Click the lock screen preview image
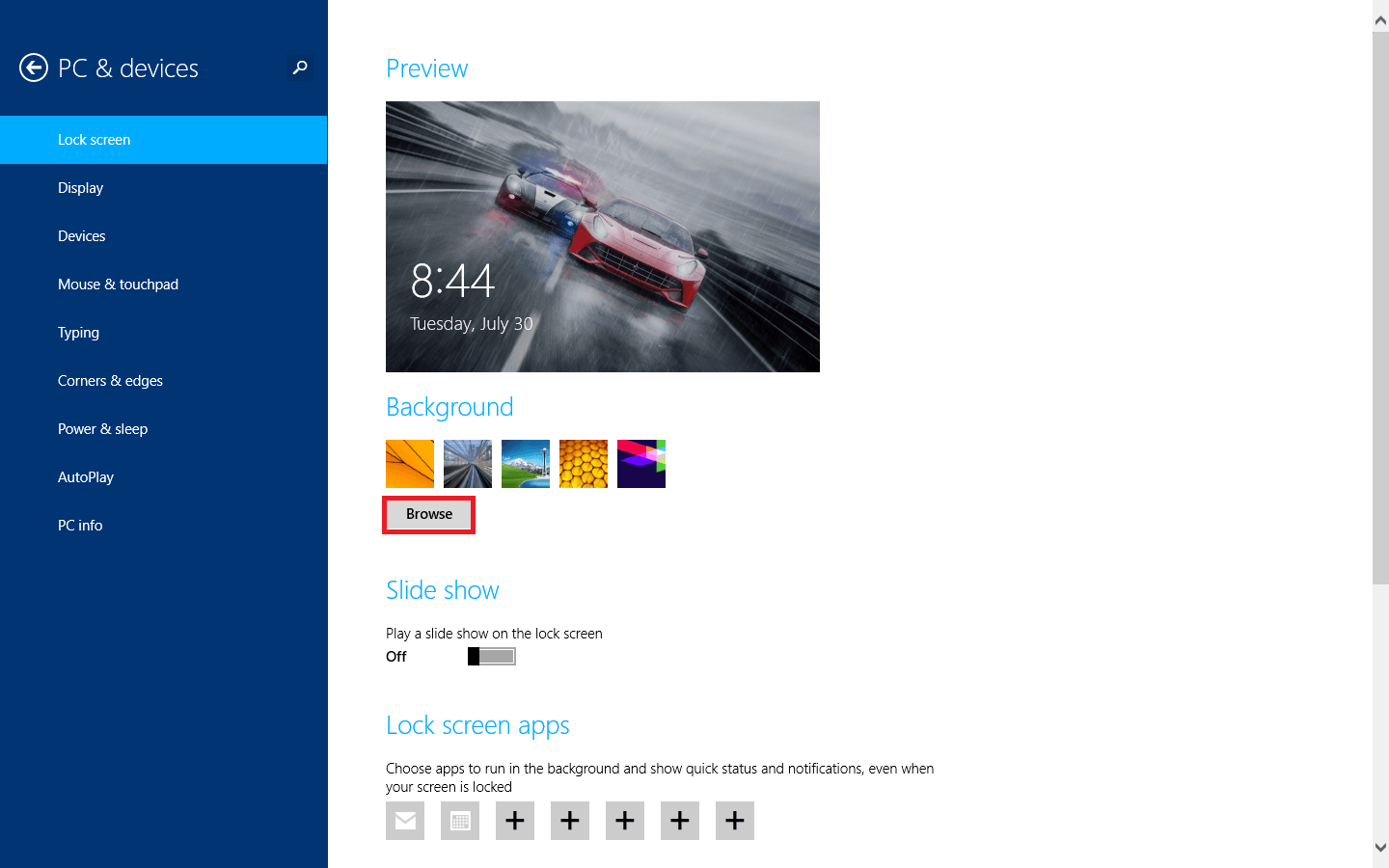 click(603, 236)
